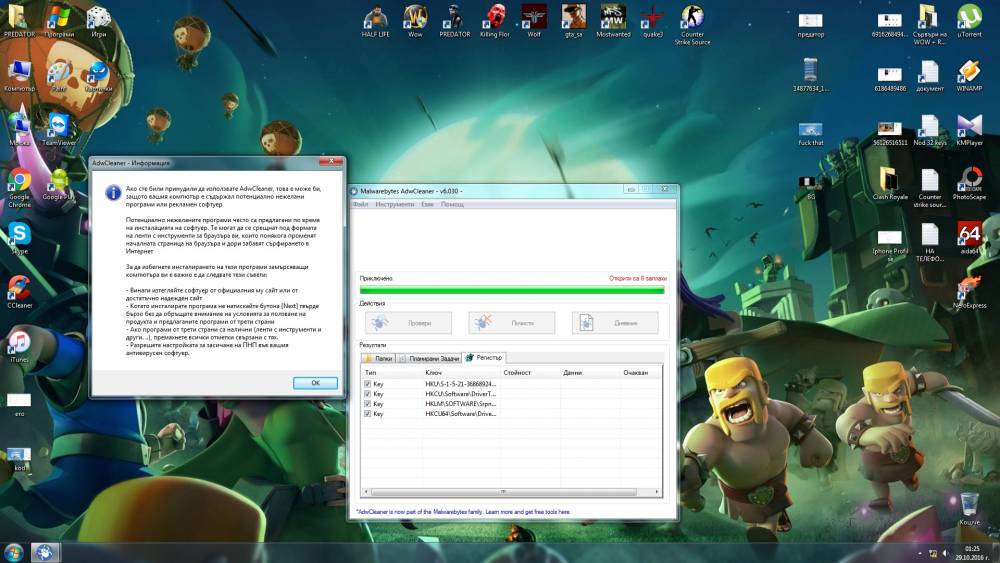
Task: Click the left arrow of results scrollbar
Action: pos(366,492)
